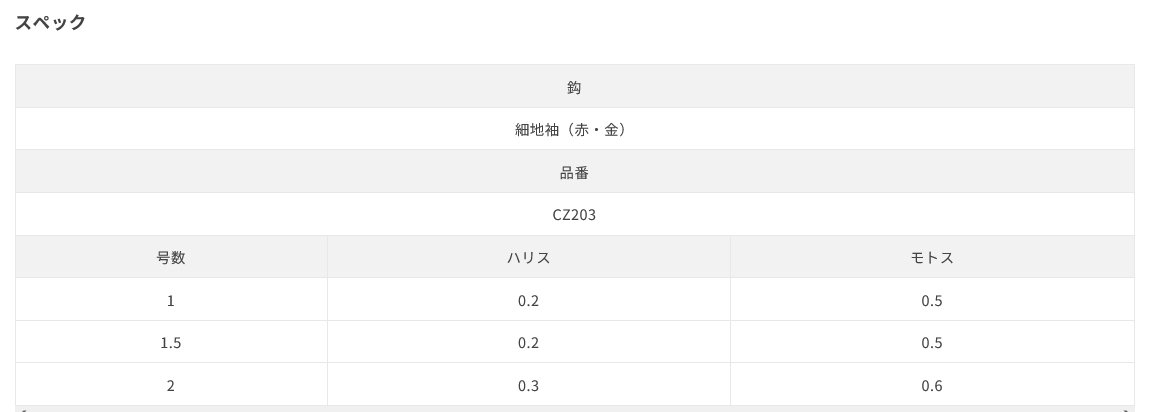This screenshot has height=412, width=1153.
Task: Click the horizontal scrollbar's left arrow
Action: [22, 409]
